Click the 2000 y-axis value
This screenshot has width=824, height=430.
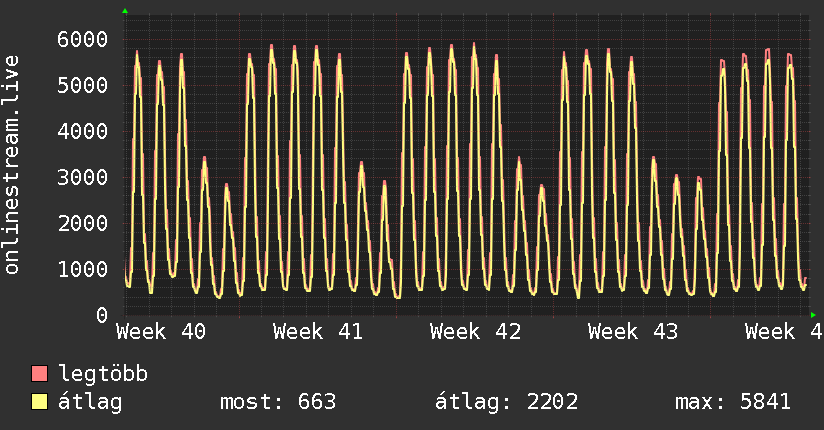point(83,223)
